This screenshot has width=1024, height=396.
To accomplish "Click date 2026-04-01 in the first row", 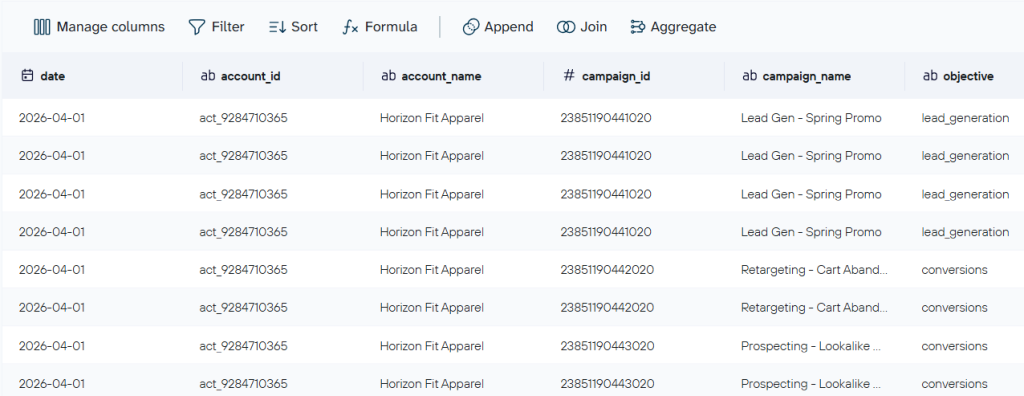I will [52, 118].
